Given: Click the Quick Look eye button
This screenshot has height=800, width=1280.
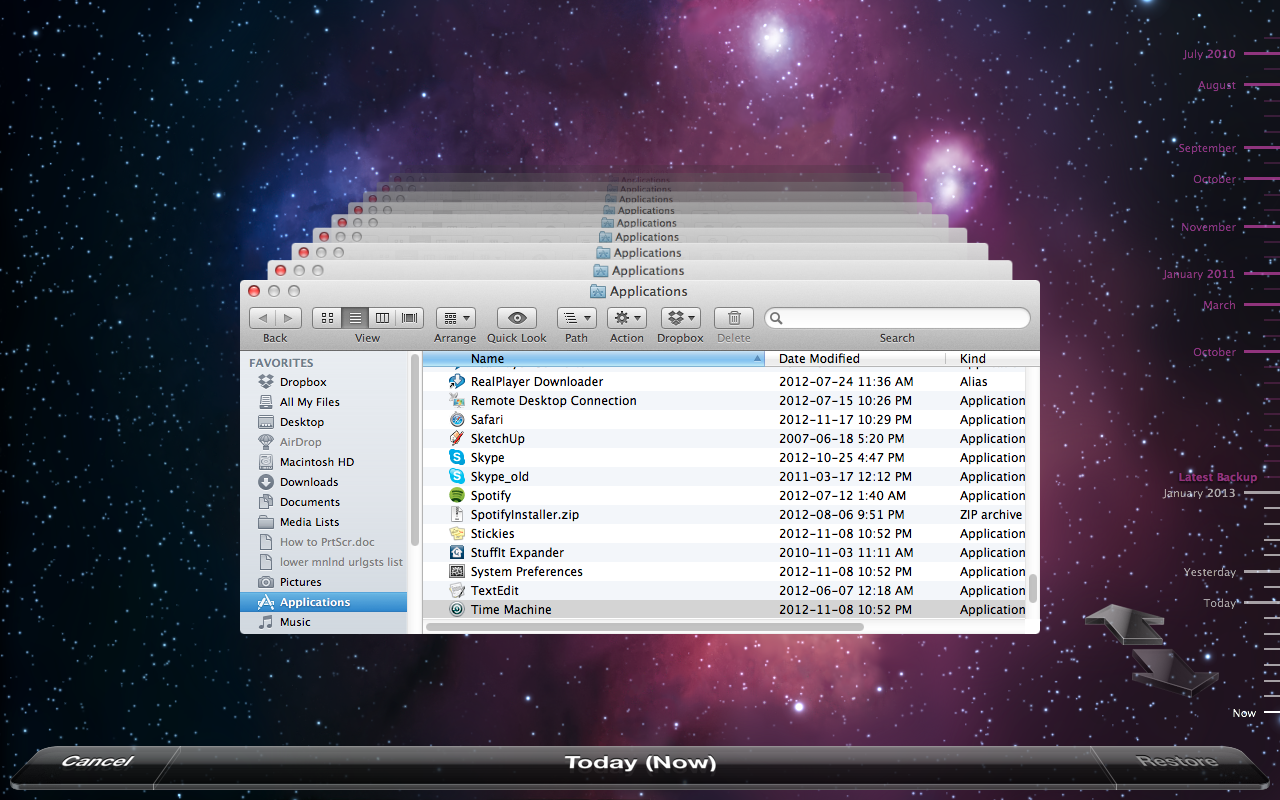Looking at the screenshot, I should coord(517,318).
